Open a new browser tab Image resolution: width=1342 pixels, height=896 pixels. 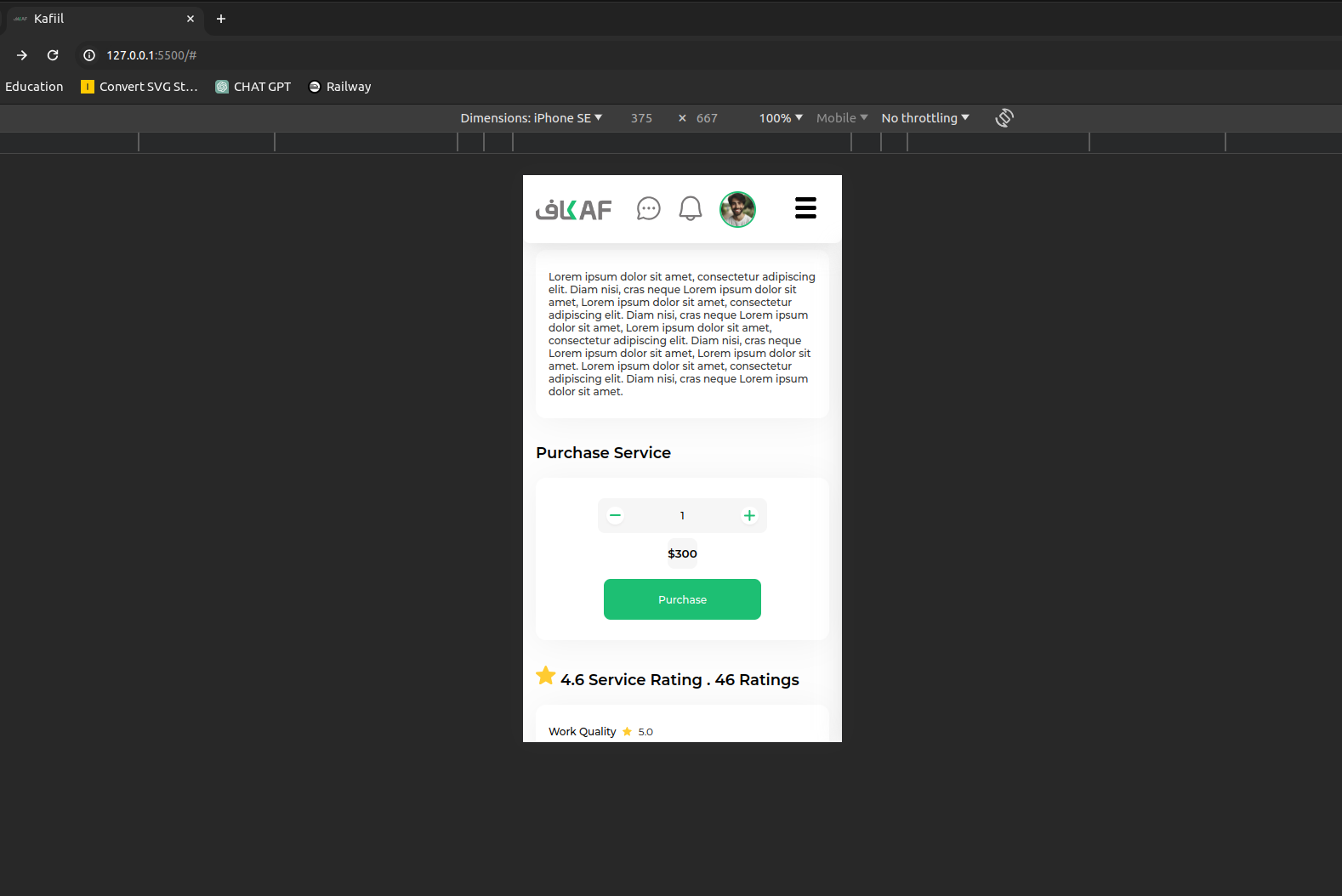221,19
